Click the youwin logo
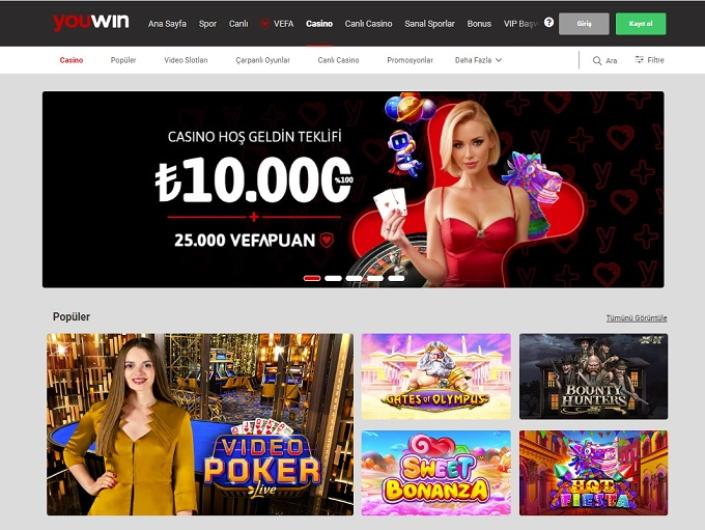 tap(91, 22)
